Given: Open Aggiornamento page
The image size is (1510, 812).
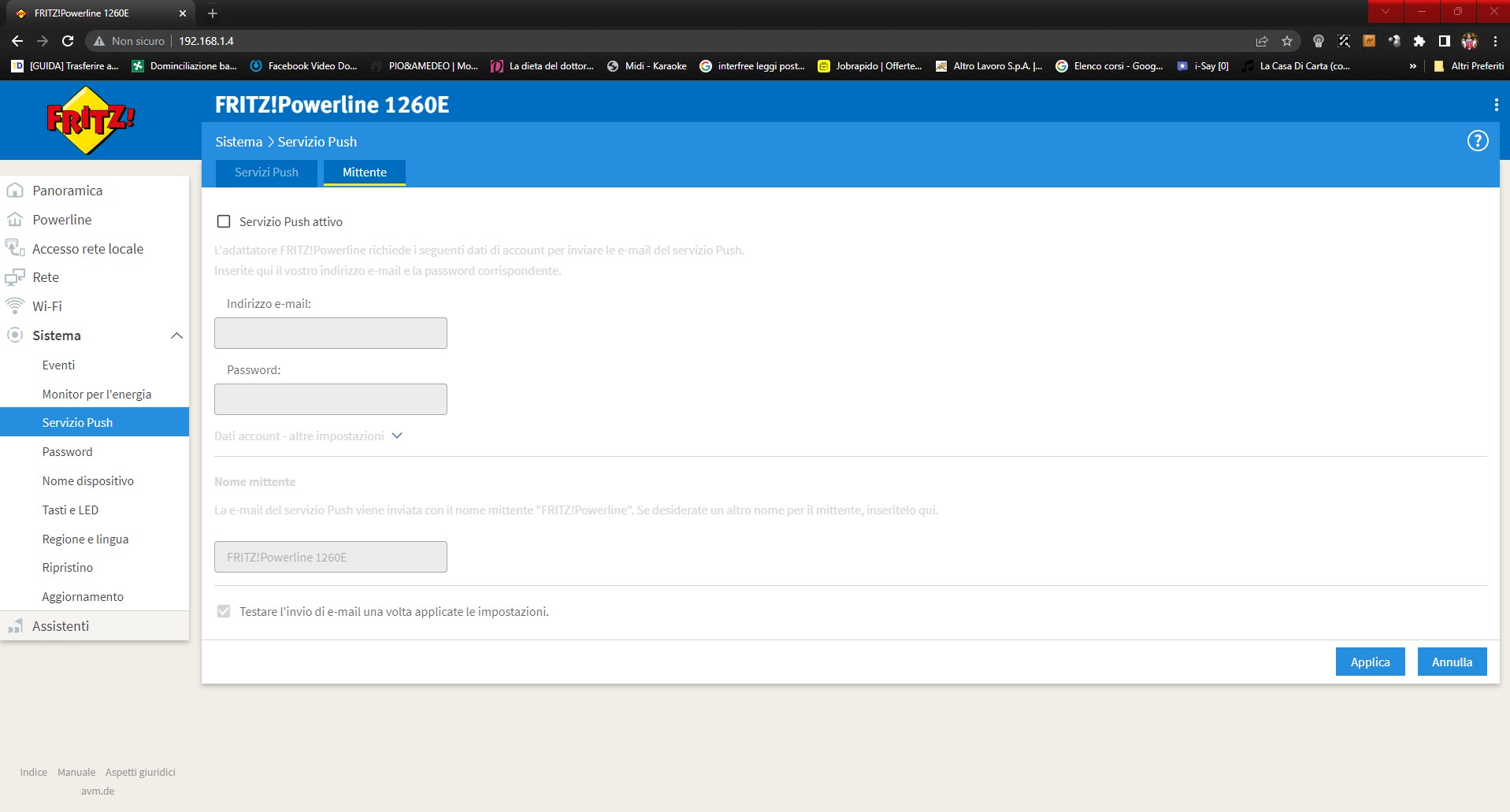Looking at the screenshot, I should coord(83,596).
